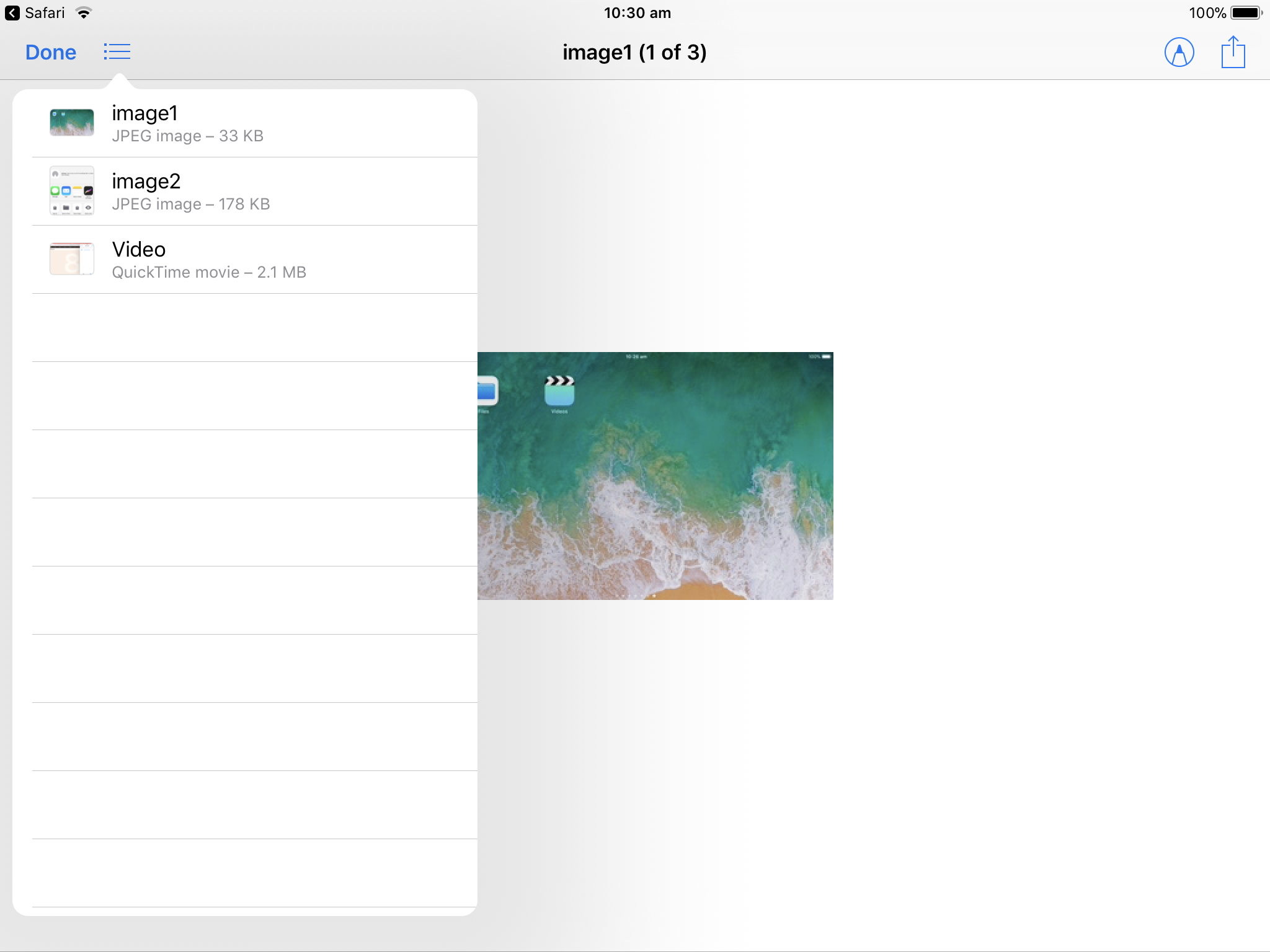Tap the 'image1 (1 of 3)' title
Screen dimensions: 1270x952
pos(634,52)
